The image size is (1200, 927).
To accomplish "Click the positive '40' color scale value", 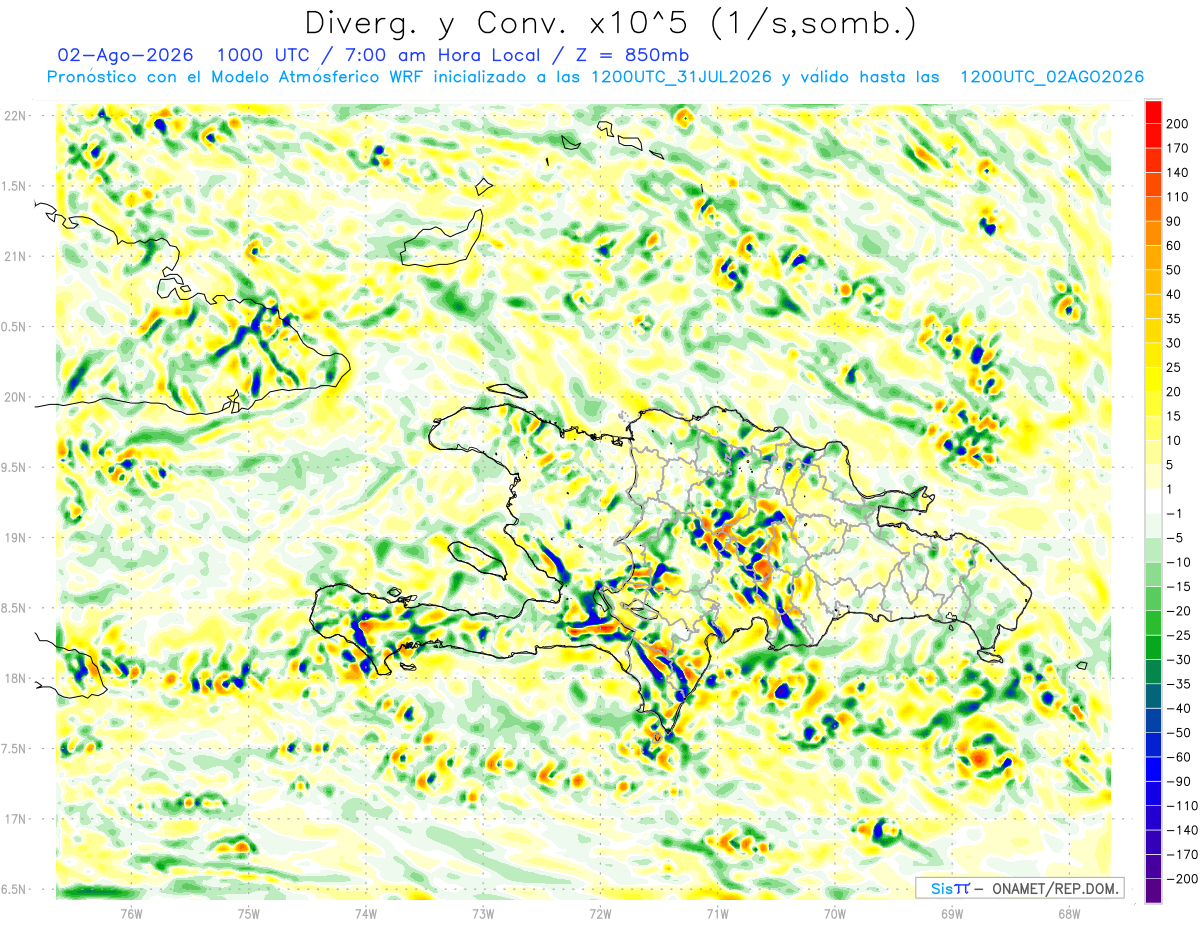I will pos(1176,294).
